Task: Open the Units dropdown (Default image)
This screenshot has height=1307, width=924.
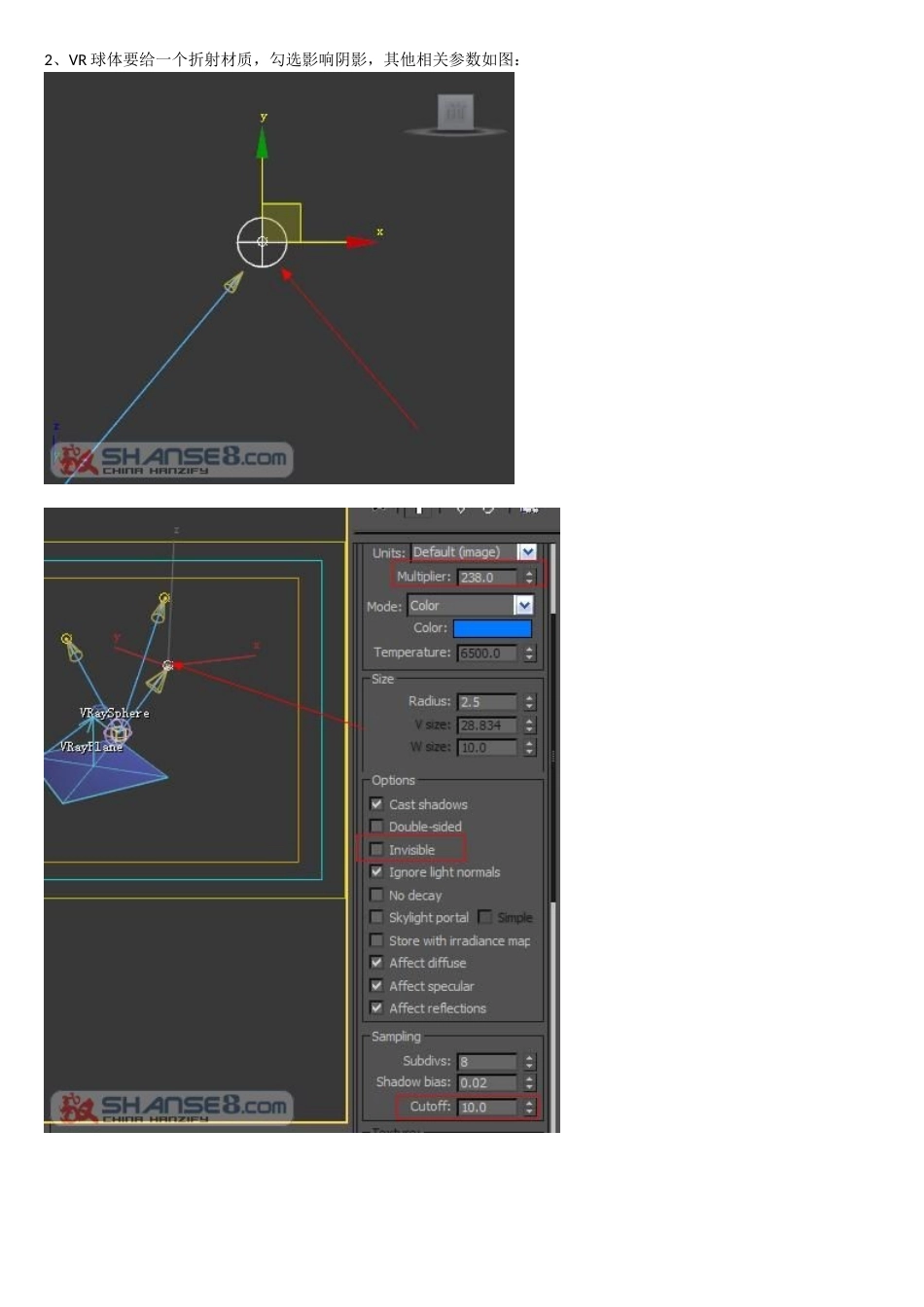Action: [x=474, y=552]
